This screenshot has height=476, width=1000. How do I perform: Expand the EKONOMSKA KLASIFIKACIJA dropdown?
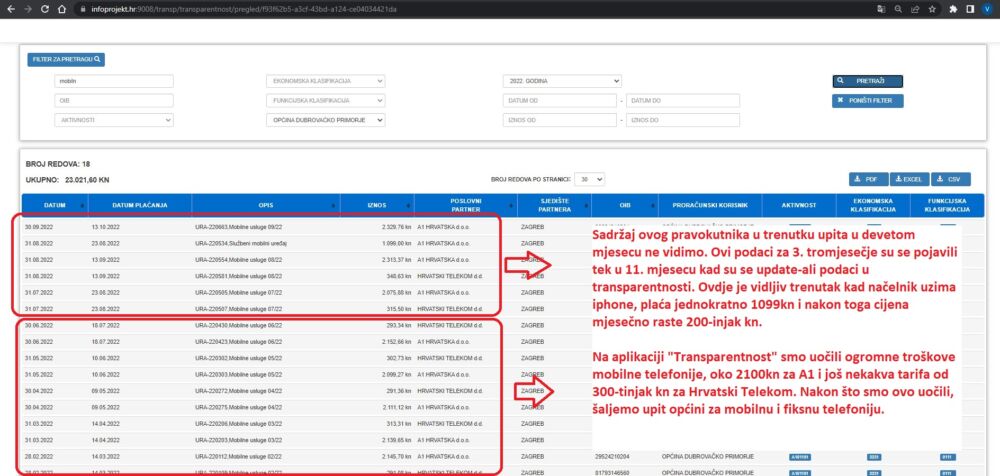pyautogui.click(x=325, y=81)
